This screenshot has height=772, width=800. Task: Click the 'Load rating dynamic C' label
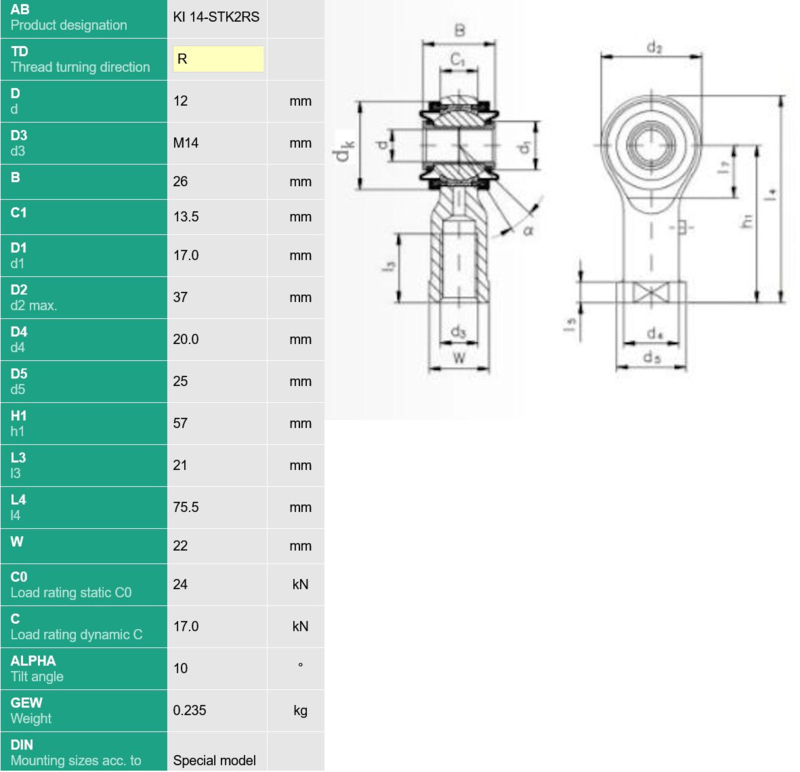pyautogui.click(x=77, y=635)
